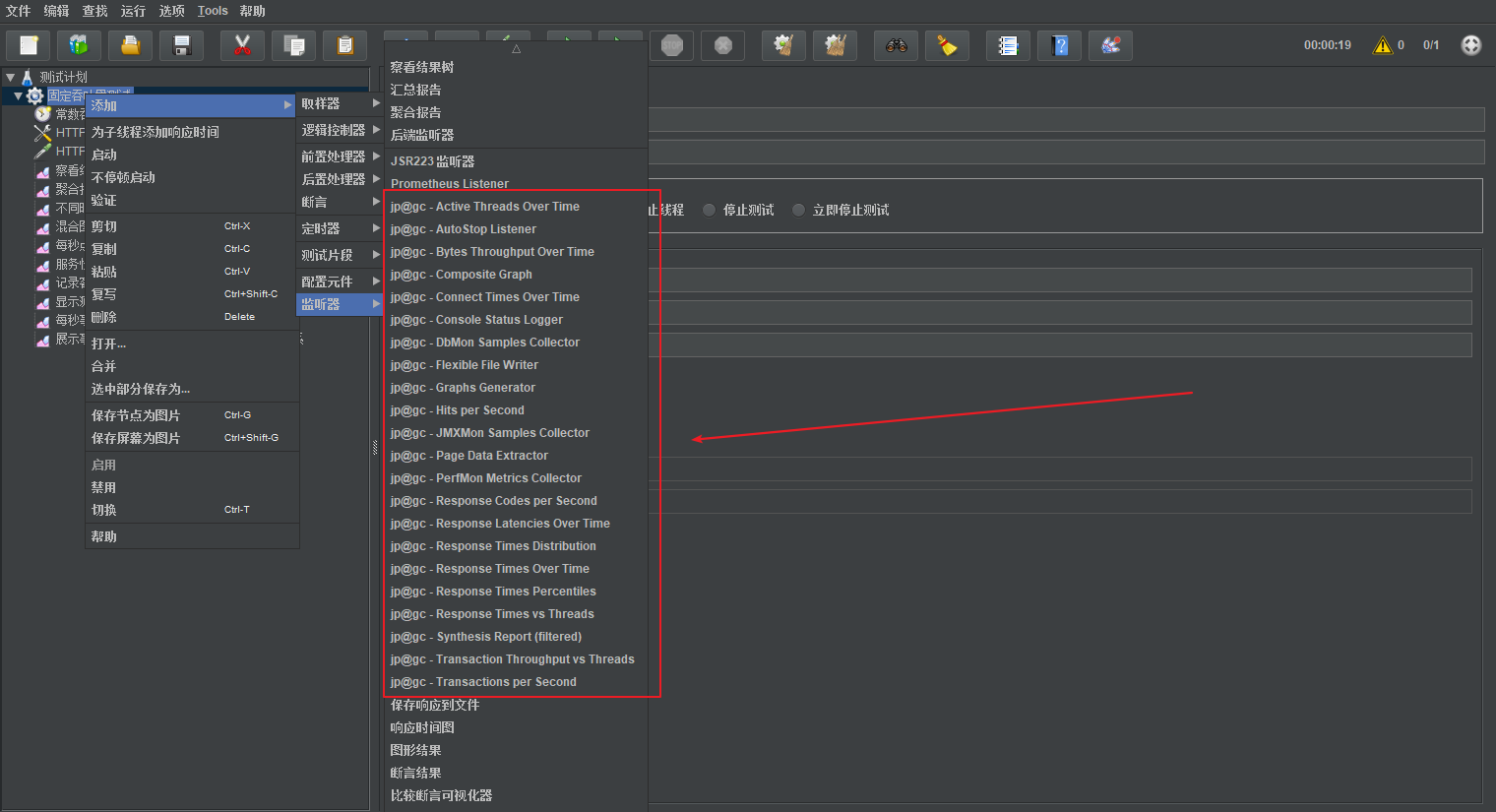This screenshot has height=812, width=1496.
Task: Click the Clear All results toolbar icon
Action: click(836, 45)
